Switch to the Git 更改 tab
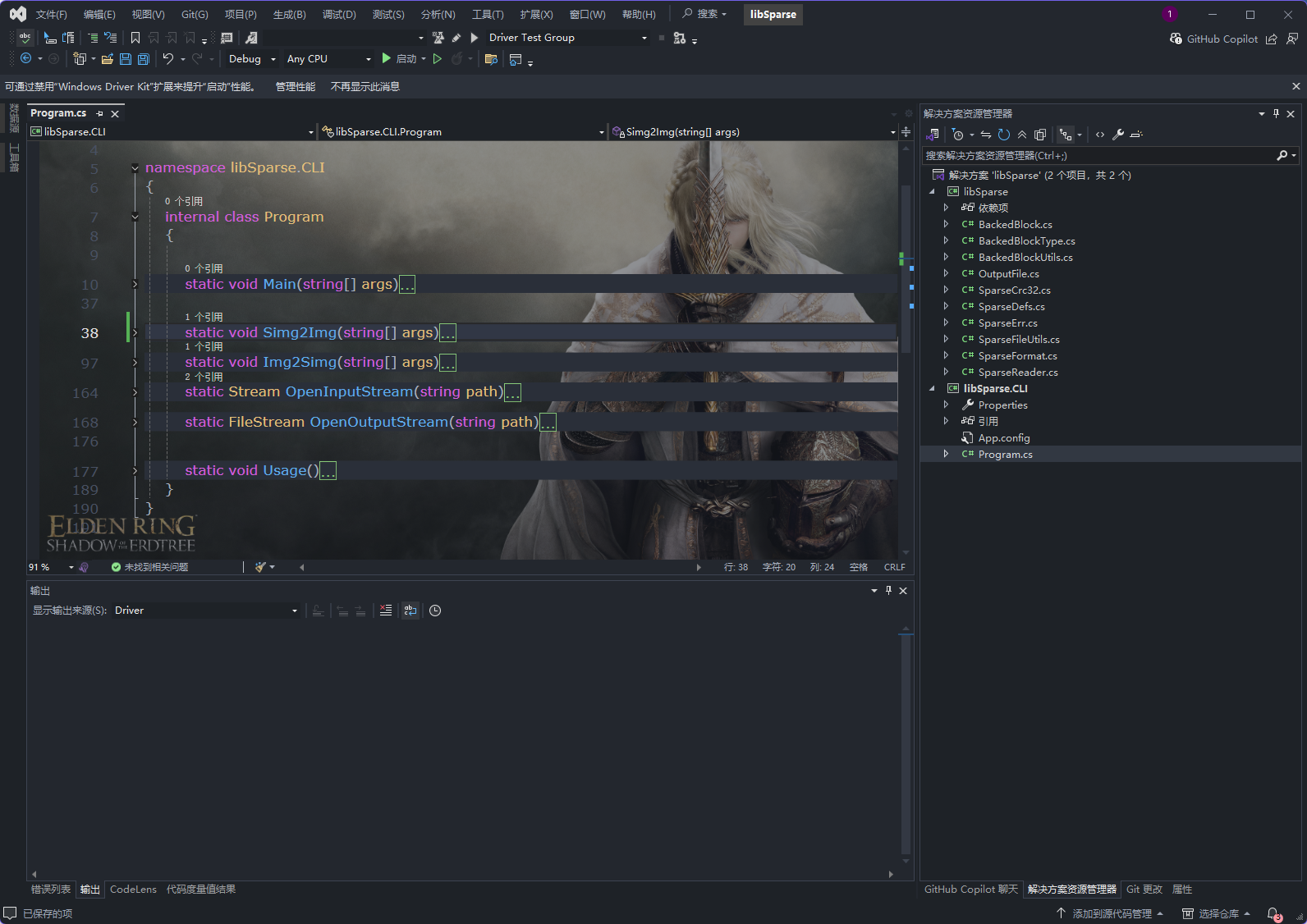 [1144, 890]
